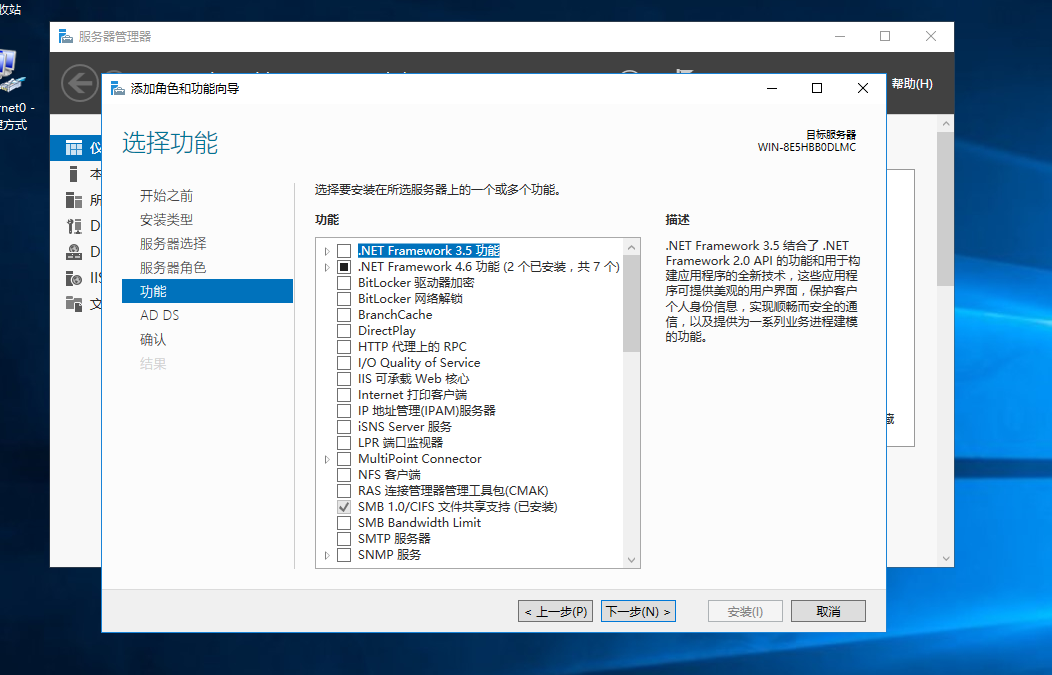Go to 确认 wizard step

(x=153, y=340)
